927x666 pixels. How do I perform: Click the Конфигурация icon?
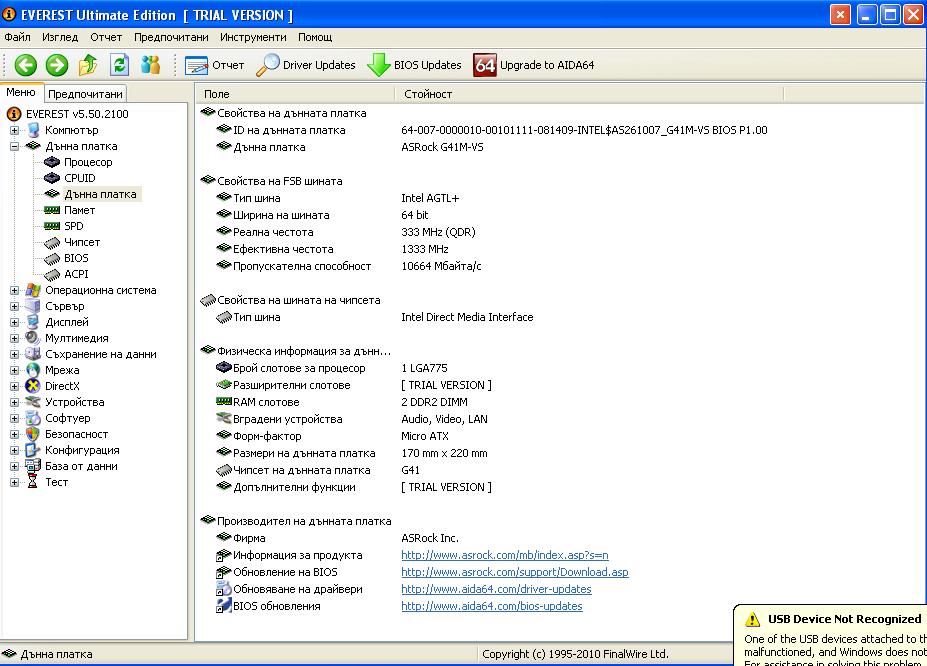(33, 450)
